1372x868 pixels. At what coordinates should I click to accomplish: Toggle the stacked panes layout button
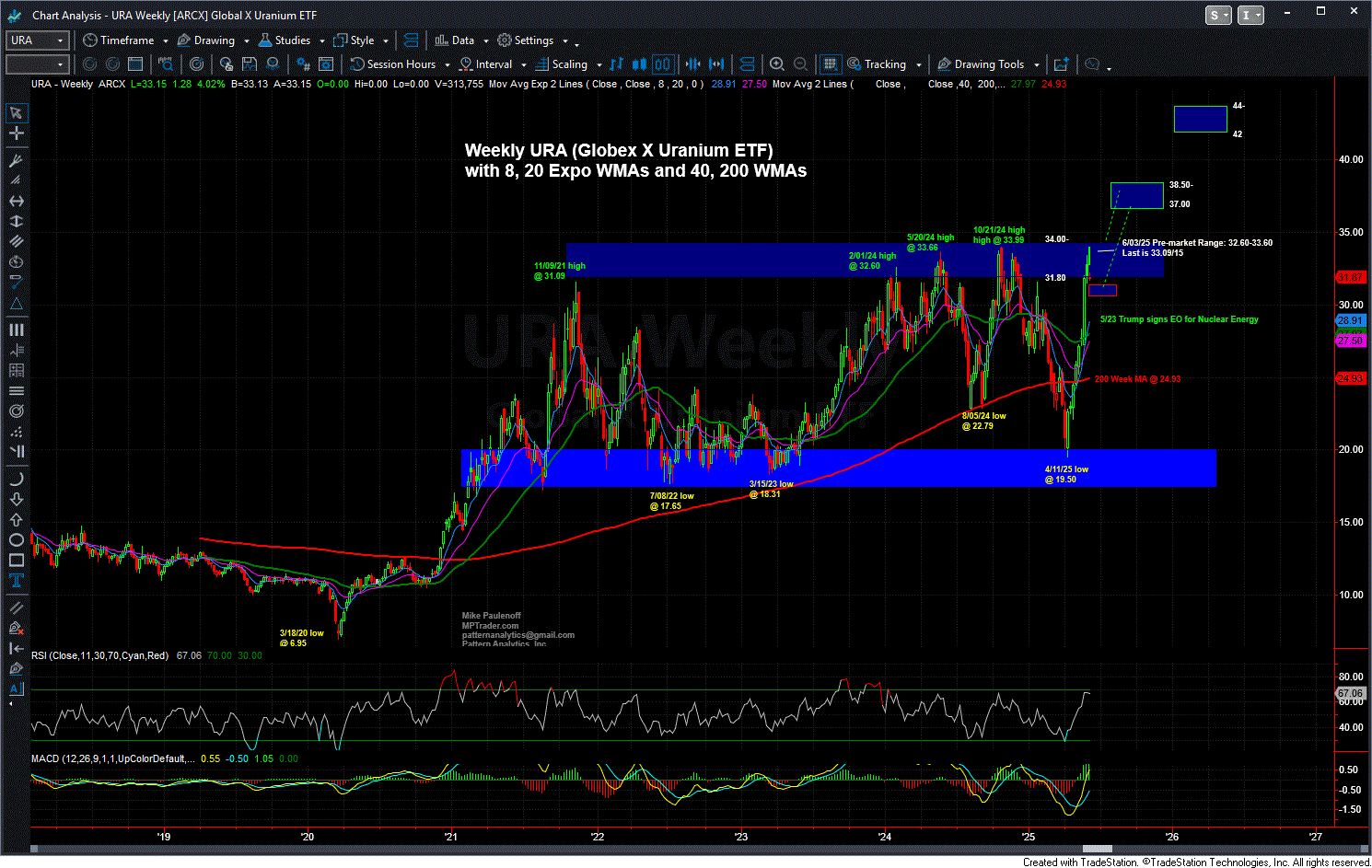pos(747,64)
